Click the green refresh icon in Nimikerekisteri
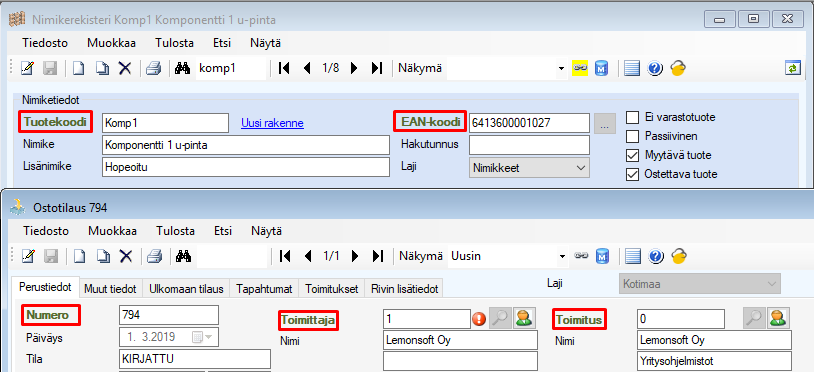Image resolution: width=814 pixels, height=372 pixels. [793, 68]
